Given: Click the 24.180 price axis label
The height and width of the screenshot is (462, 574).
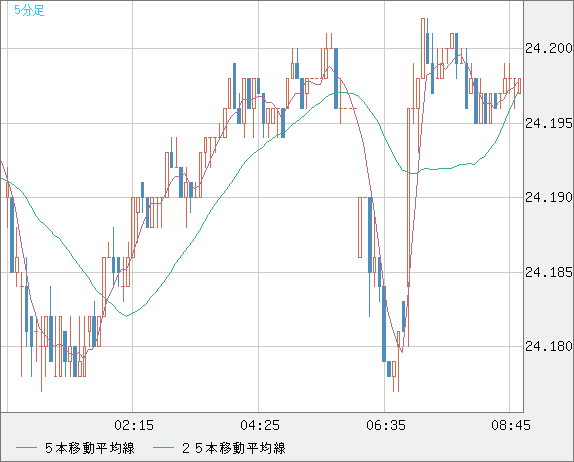Looking at the screenshot, I should click(x=549, y=346).
